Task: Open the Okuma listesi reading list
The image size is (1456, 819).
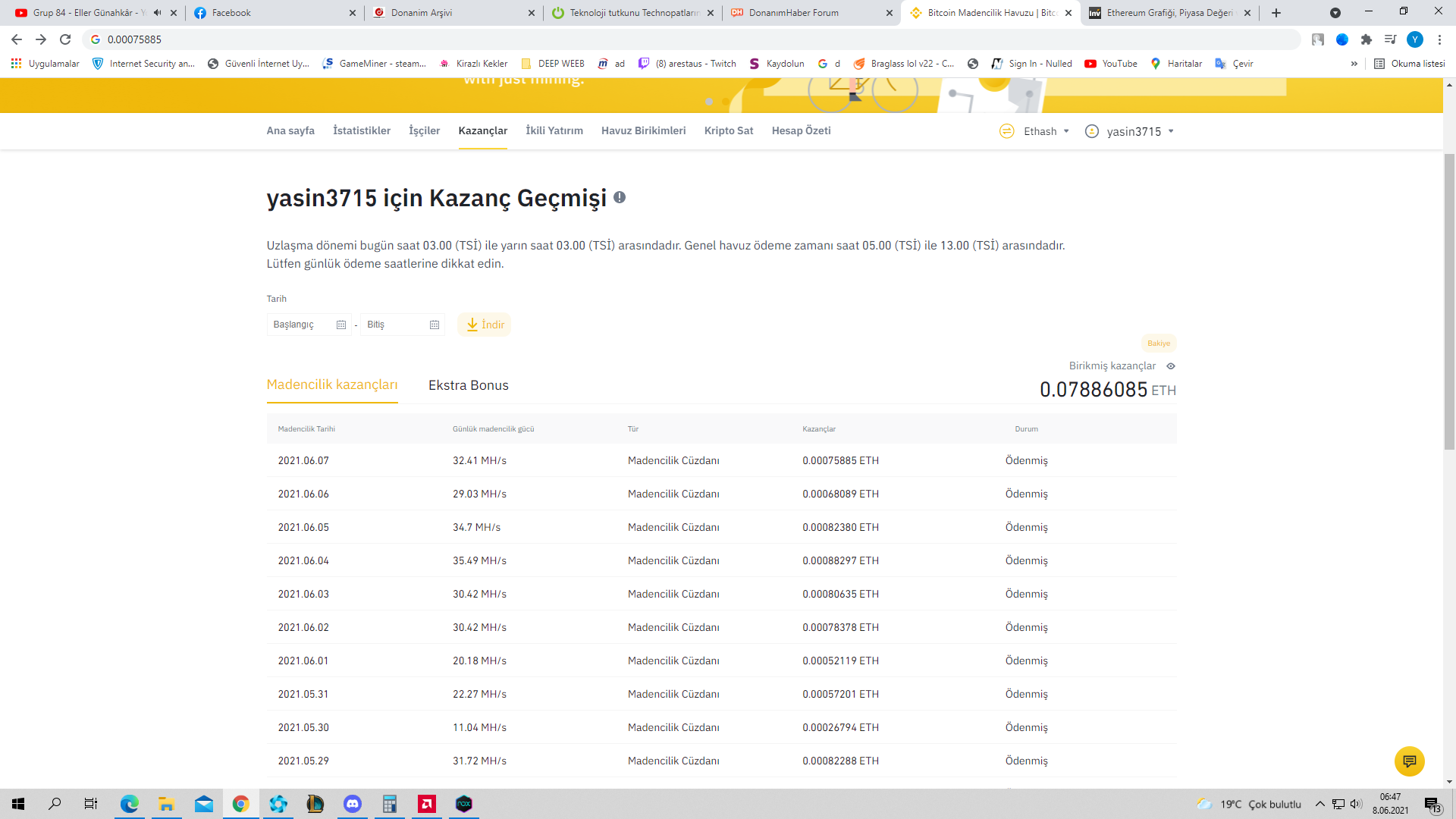Action: 1410,64
